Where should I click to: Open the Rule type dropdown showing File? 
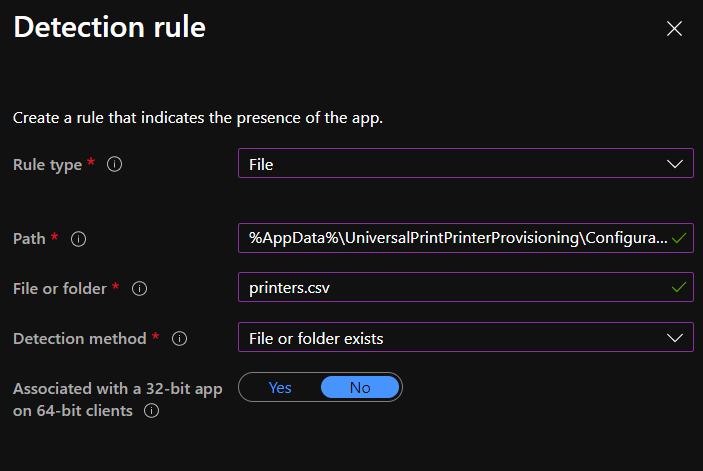[450, 164]
